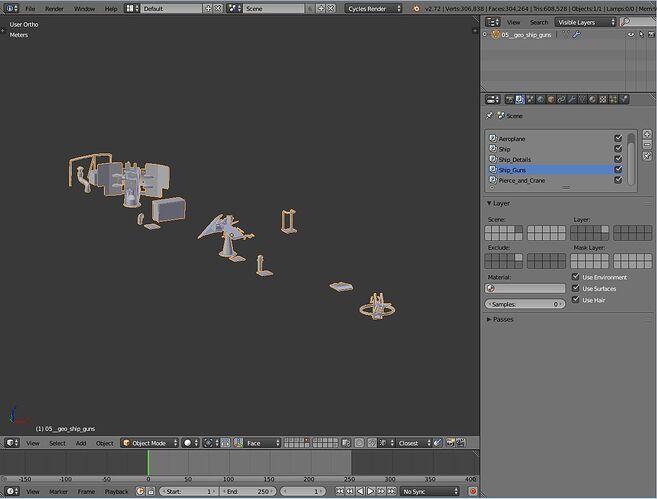The image size is (657, 499).
Task: Expand the 05__geo_ship_guns outliner item
Action: pyautogui.click(x=485, y=34)
